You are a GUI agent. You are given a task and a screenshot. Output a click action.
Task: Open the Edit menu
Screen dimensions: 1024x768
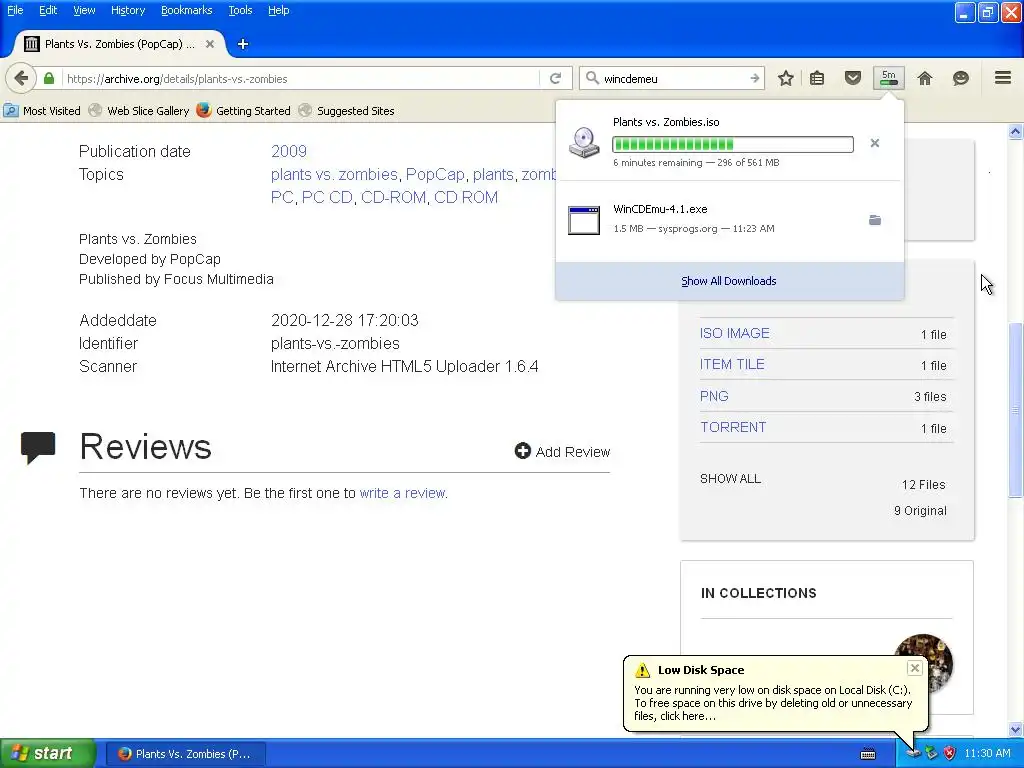click(48, 10)
